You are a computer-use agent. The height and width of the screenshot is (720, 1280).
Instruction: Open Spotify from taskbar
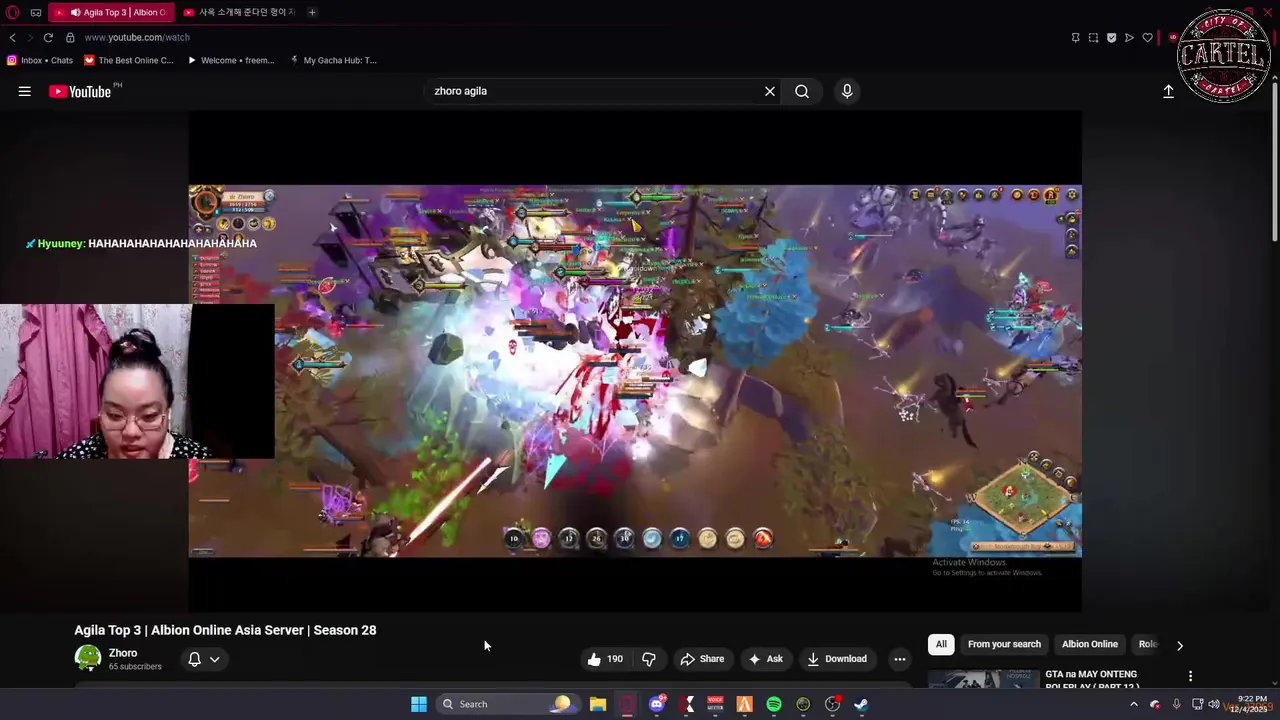774,704
